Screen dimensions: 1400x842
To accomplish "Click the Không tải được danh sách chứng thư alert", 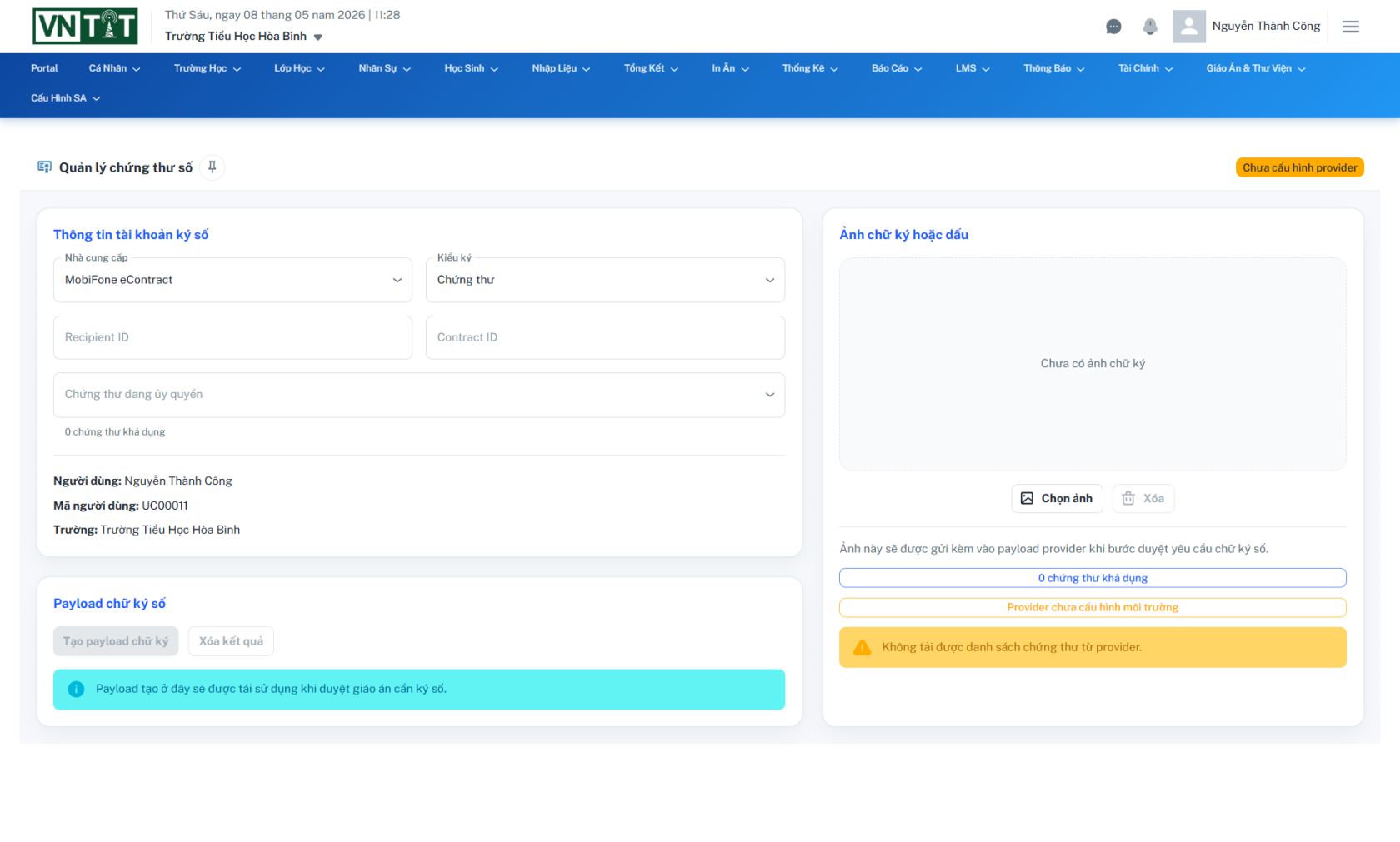I will (x=1092, y=647).
